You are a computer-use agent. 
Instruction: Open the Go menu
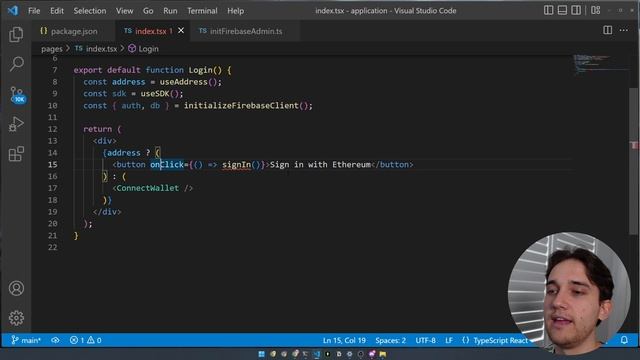coord(148,11)
